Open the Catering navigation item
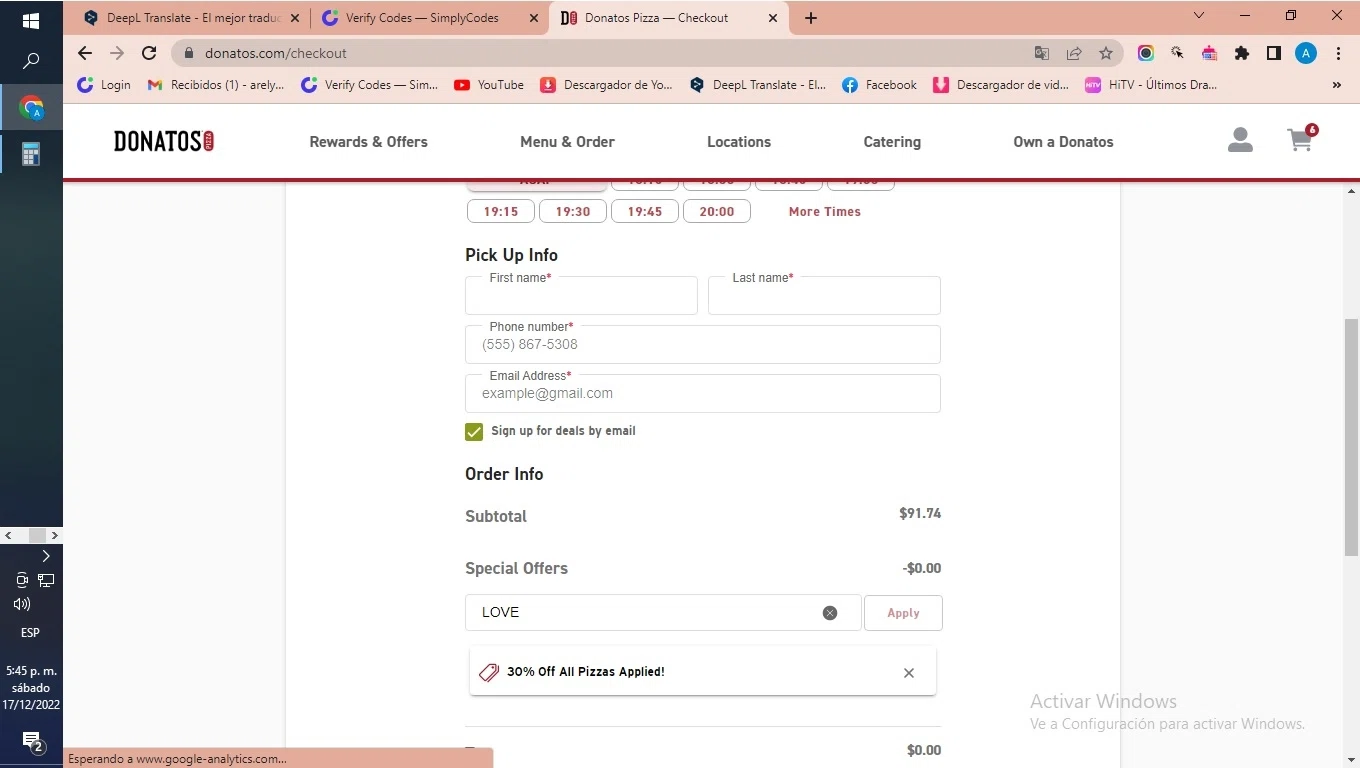Viewport: 1360px width, 768px height. click(892, 142)
